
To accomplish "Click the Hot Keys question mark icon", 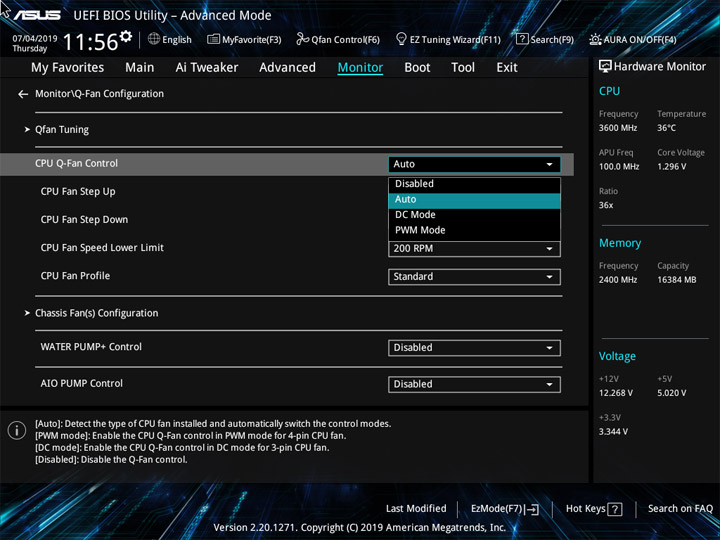I will click(615, 509).
